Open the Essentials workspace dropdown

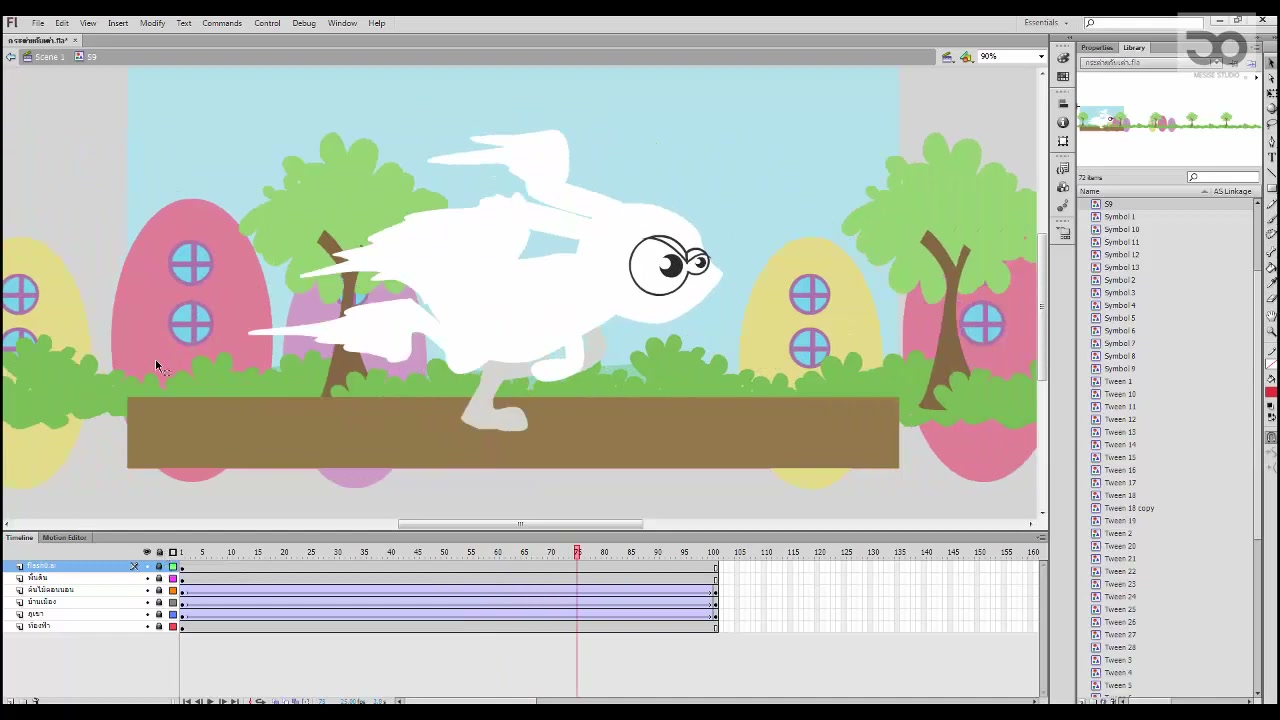[1046, 23]
